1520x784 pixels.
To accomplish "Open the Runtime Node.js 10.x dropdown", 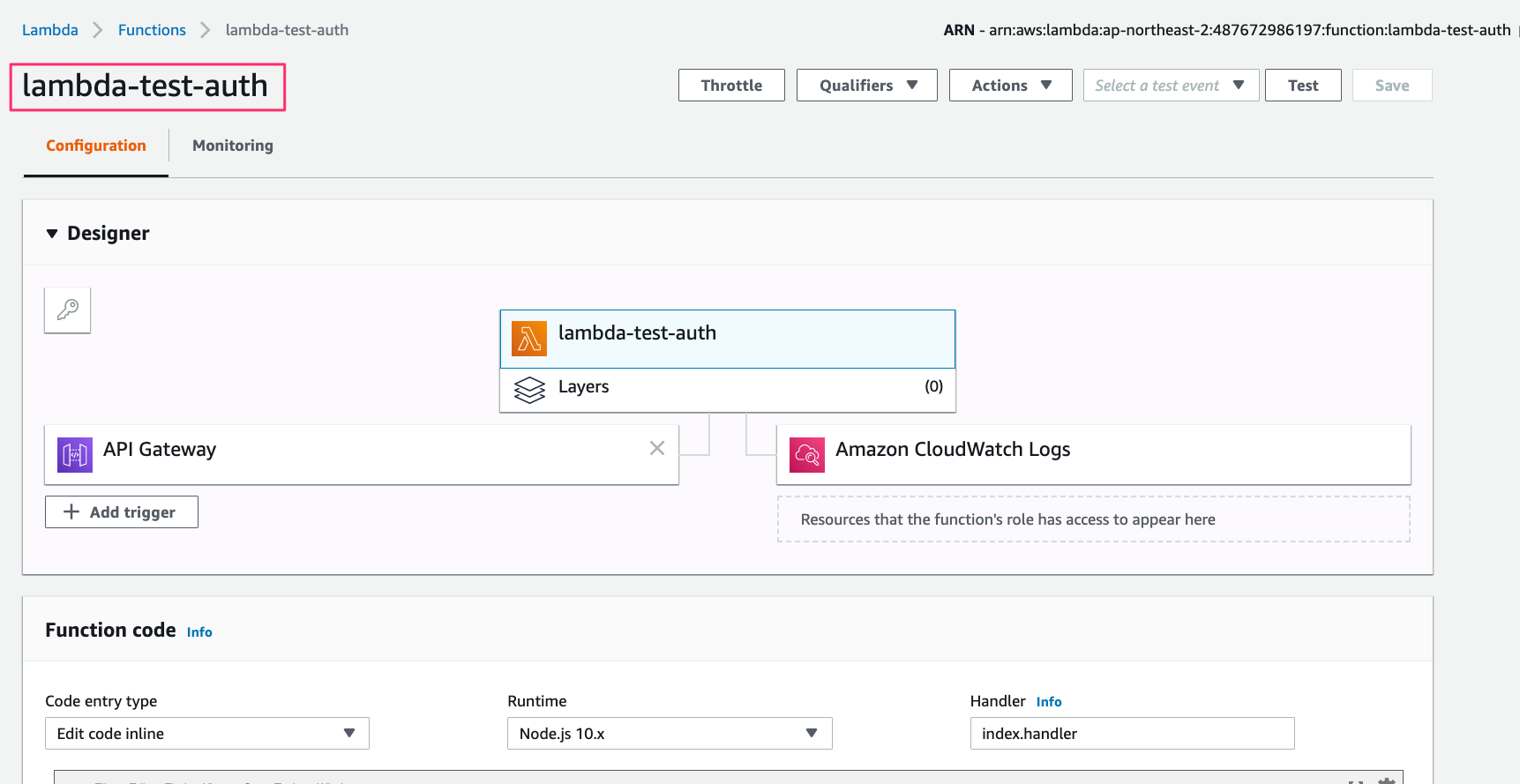I will point(670,734).
